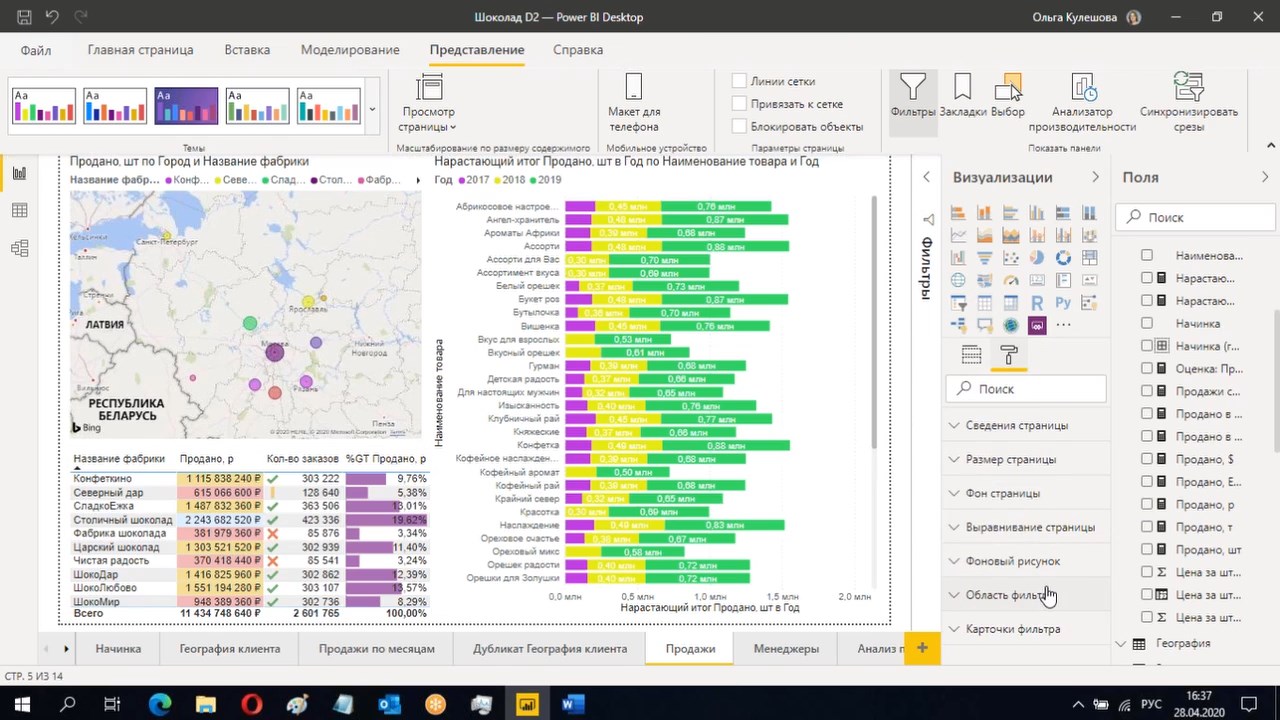Select the table visual icon

[984, 303]
